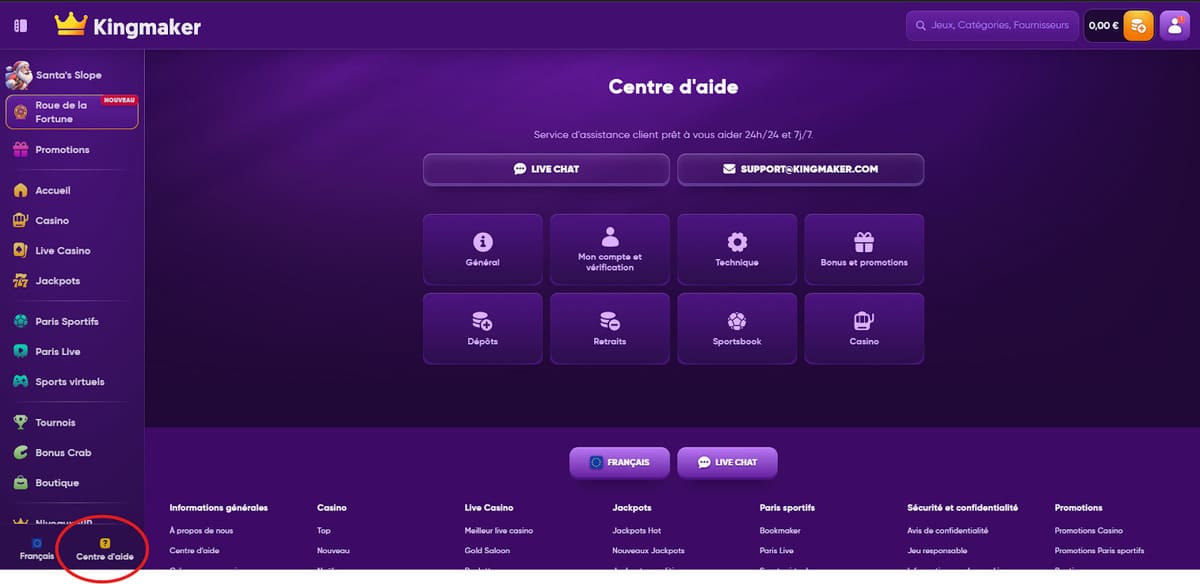The image size is (1200, 584).
Task: Launch Santa's Slope game from sidebar
Action: [68, 75]
